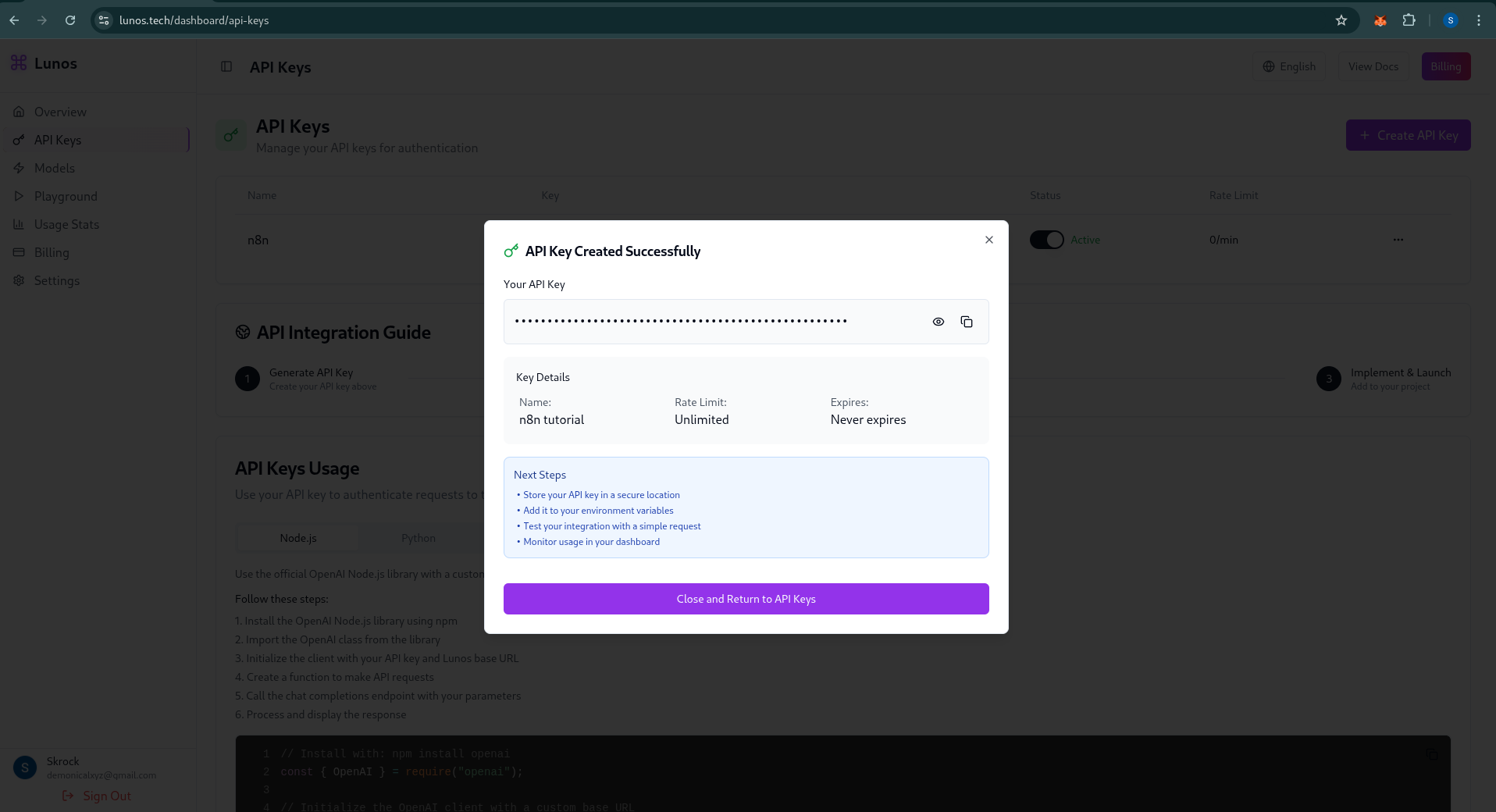Click the address bar URL
The image size is (1496, 812).
[194, 20]
